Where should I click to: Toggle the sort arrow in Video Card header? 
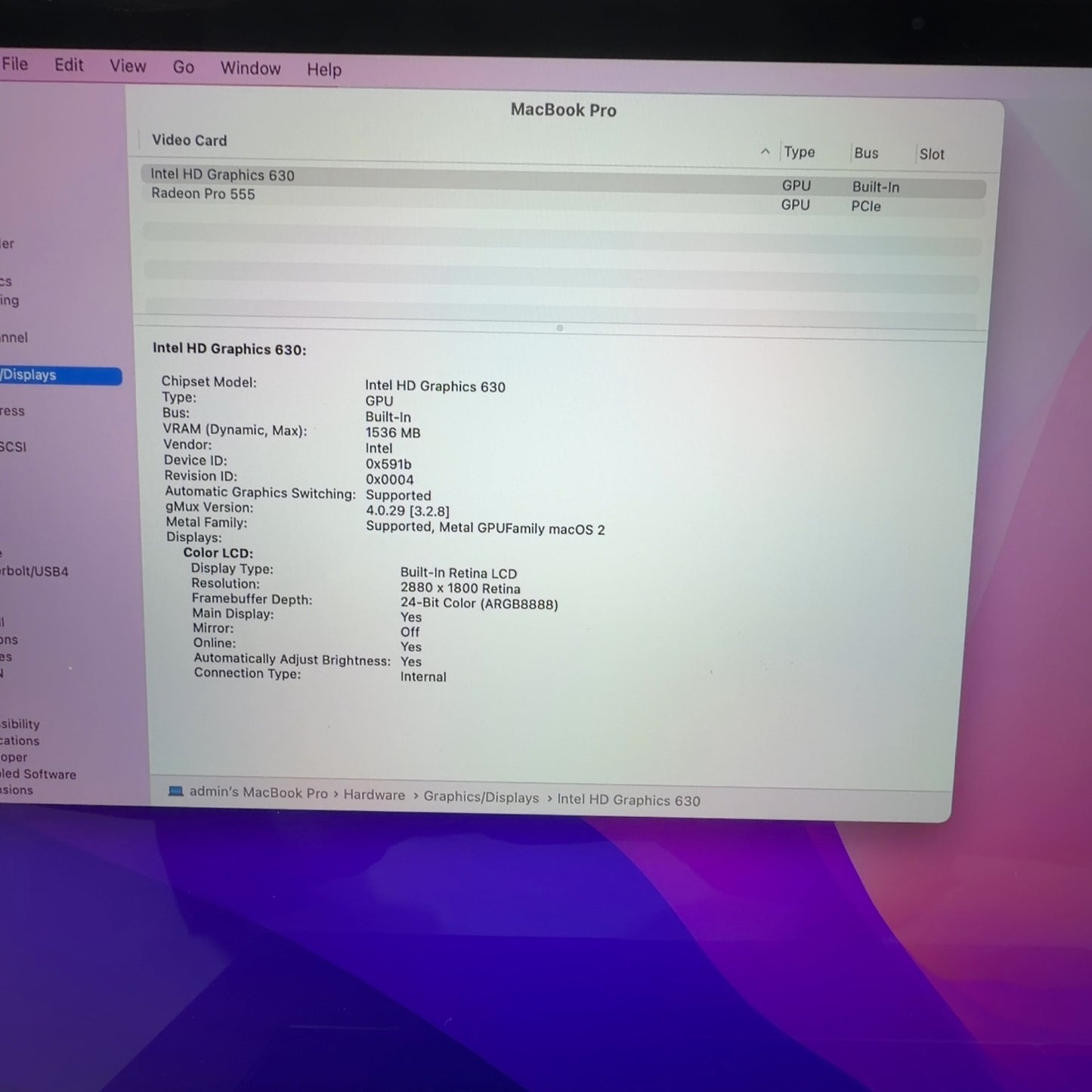[765, 152]
